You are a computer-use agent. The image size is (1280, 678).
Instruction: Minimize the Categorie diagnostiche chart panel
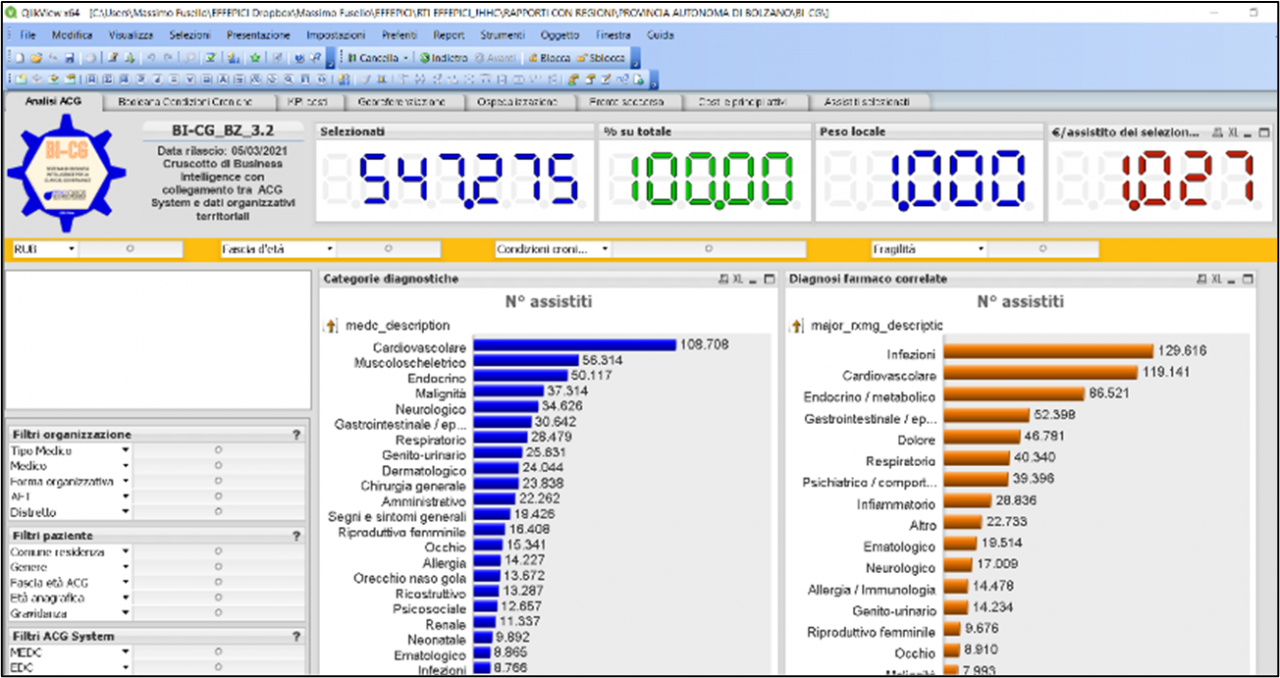(x=754, y=280)
